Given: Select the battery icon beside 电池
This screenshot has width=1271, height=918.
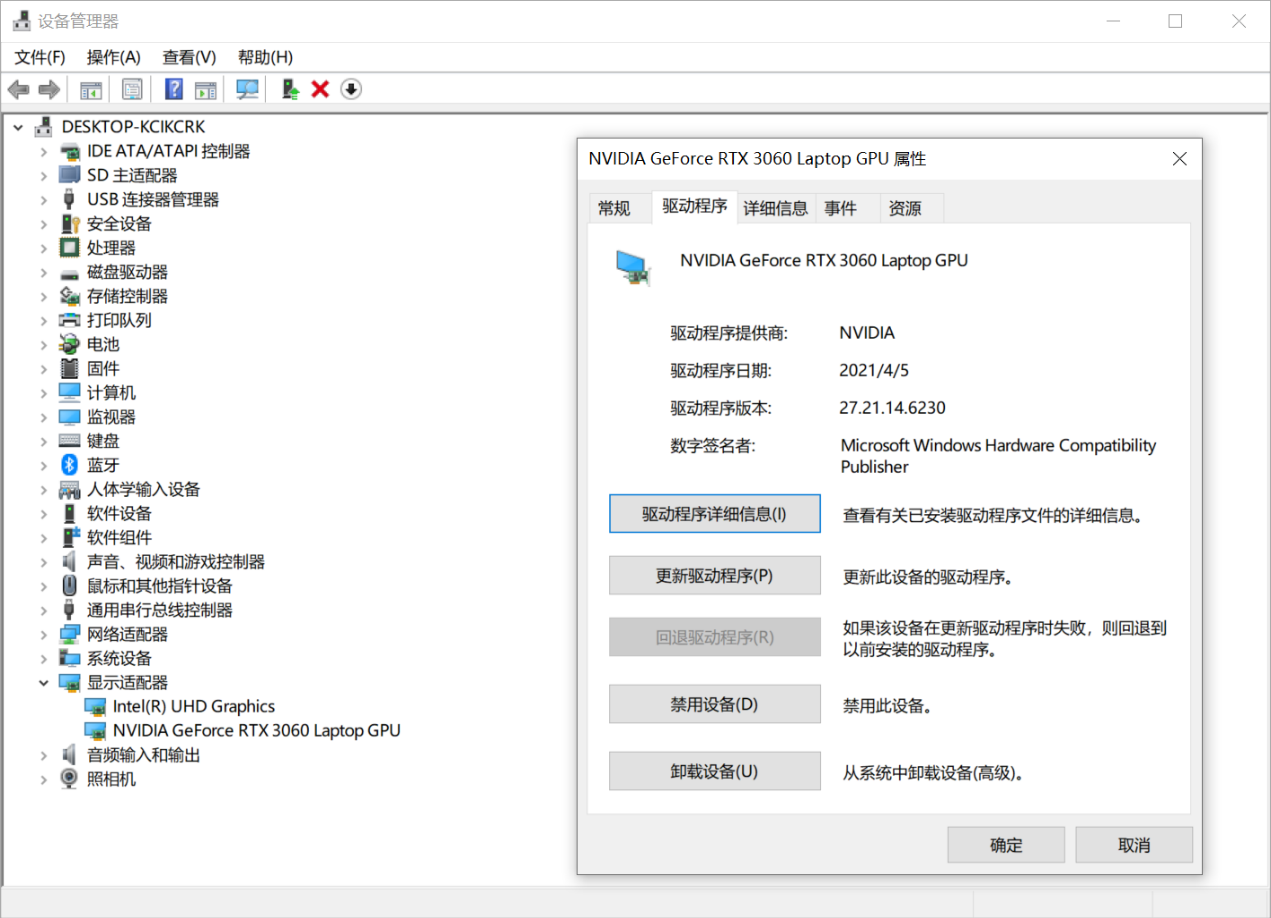Looking at the screenshot, I should [x=69, y=345].
